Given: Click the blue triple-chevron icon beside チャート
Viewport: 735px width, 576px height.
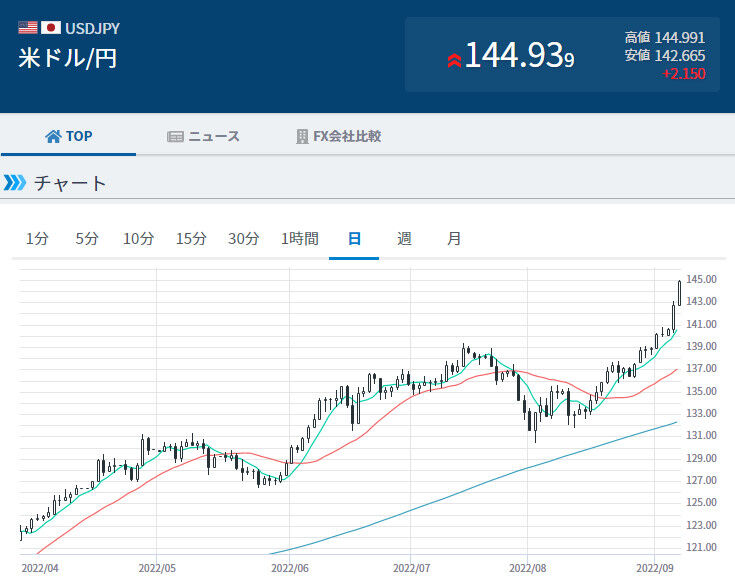Looking at the screenshot, I should (15, 182).
